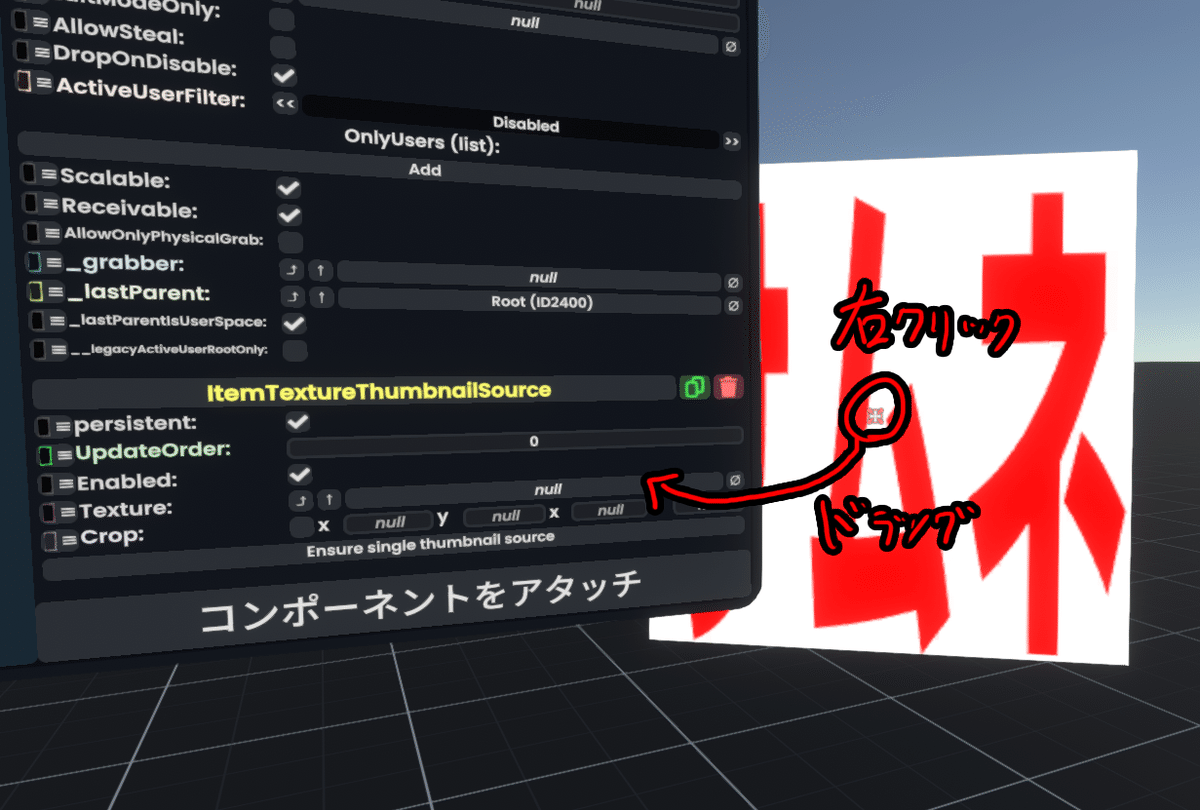Click the up-arrow icon on the _grabber row
Viewport: 1200px width, 810px height.
[319, 271]
